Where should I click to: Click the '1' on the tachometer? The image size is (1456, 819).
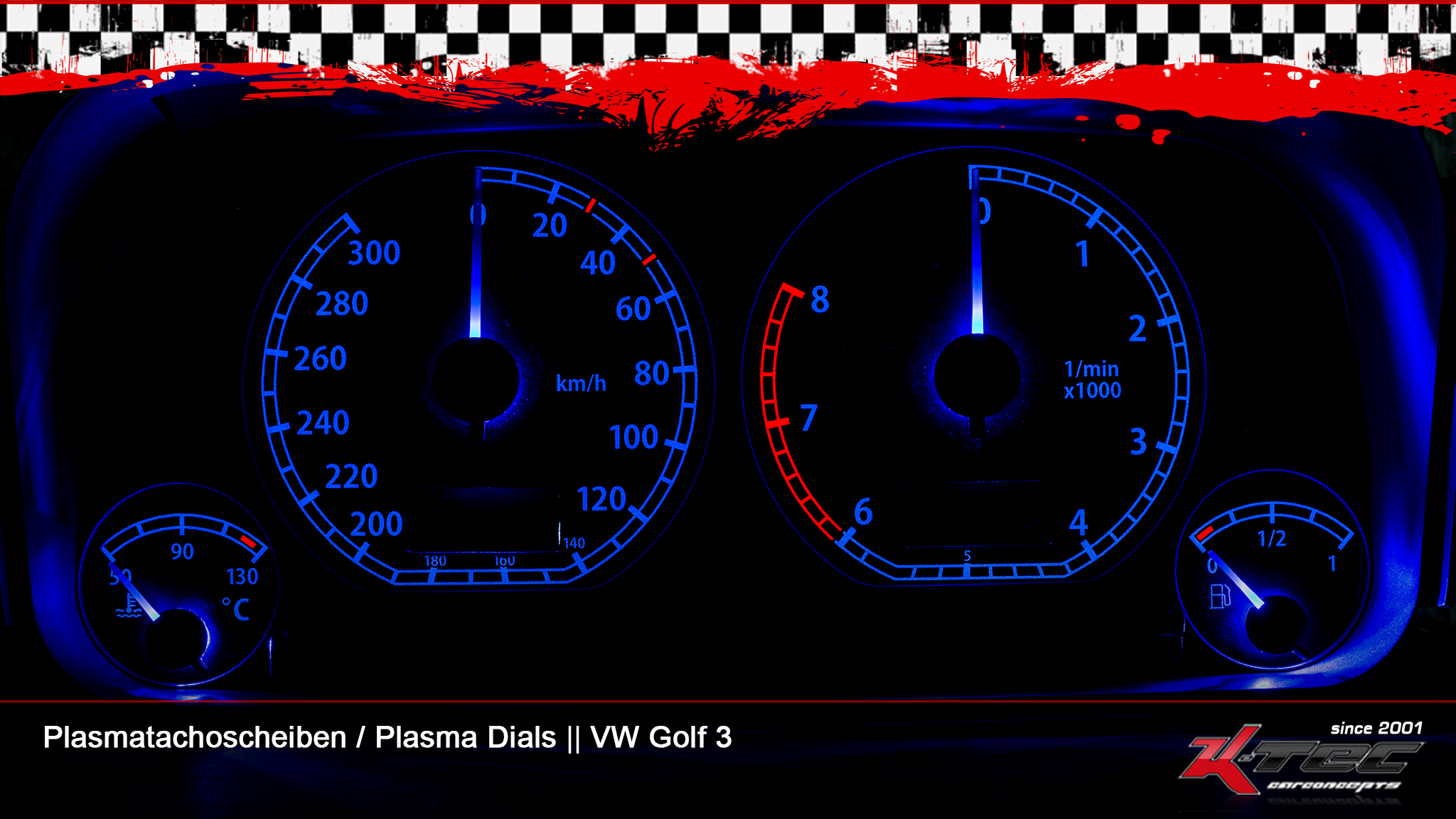click(x=1082, y=254)
